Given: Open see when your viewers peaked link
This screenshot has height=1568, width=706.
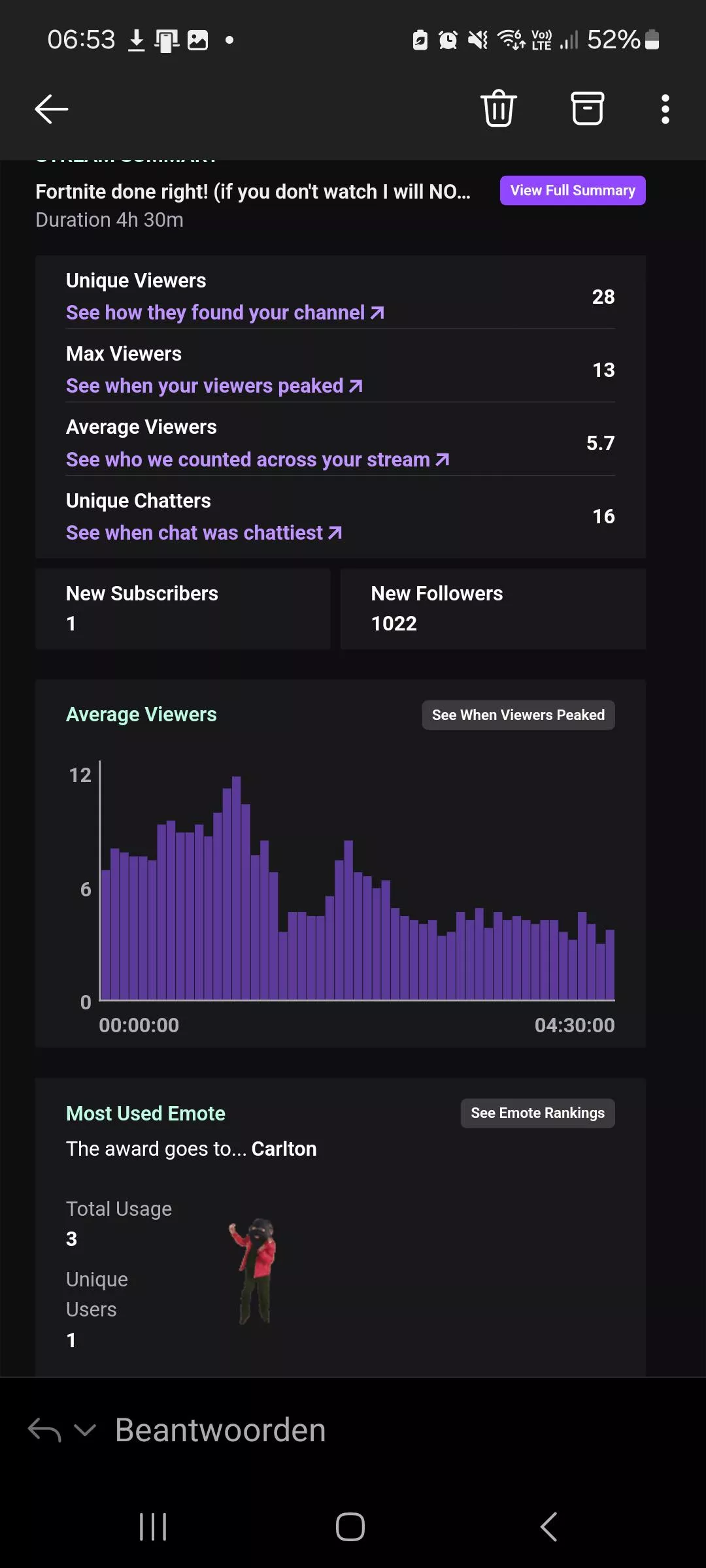Looking at the screenshot, I should [212, 385].
